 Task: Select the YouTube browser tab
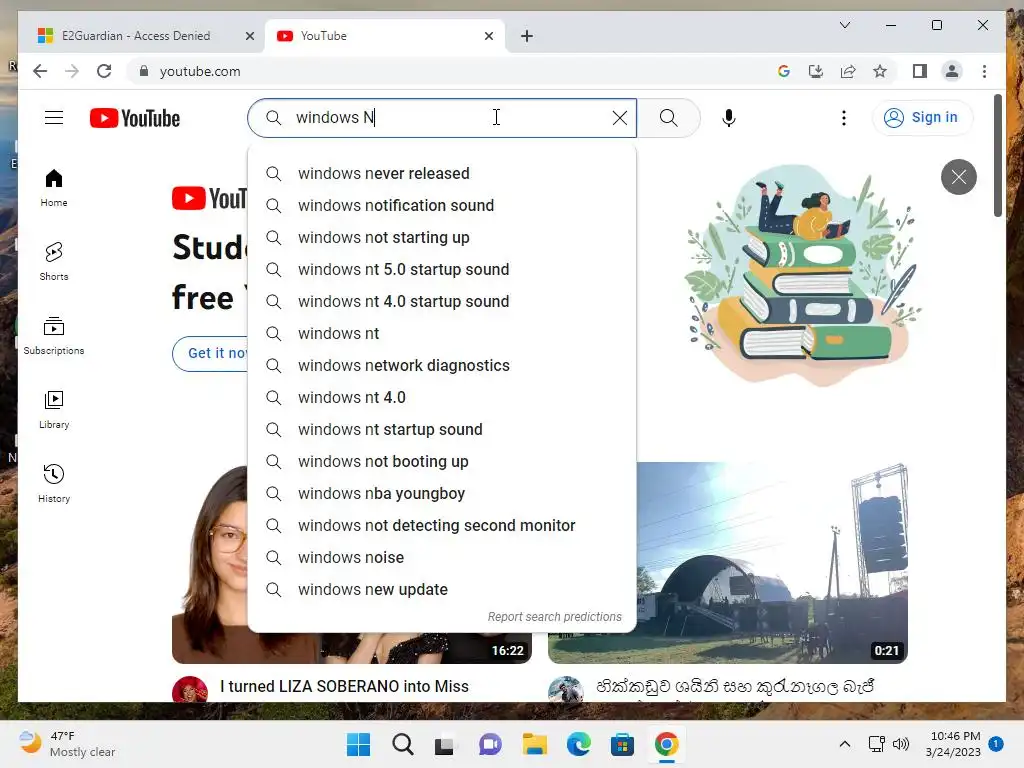(385, 36)
